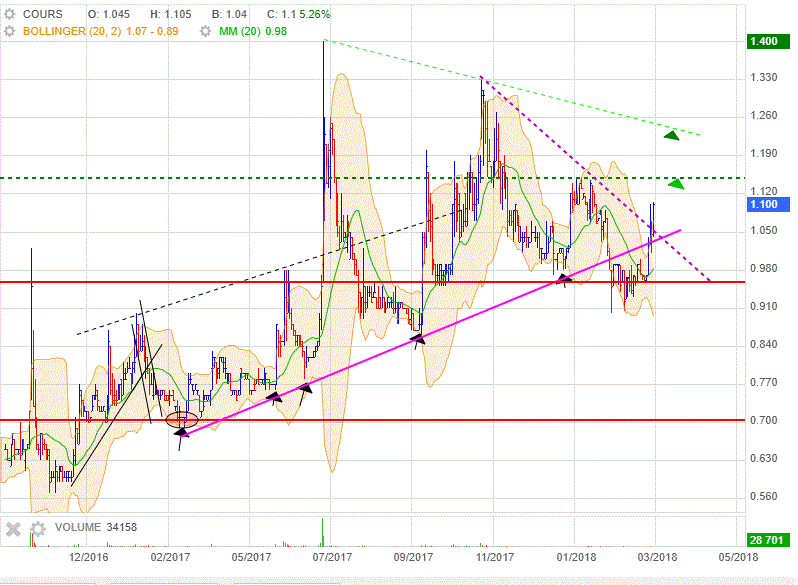Click the 0.910 price level on the axis

coord(764,307)
